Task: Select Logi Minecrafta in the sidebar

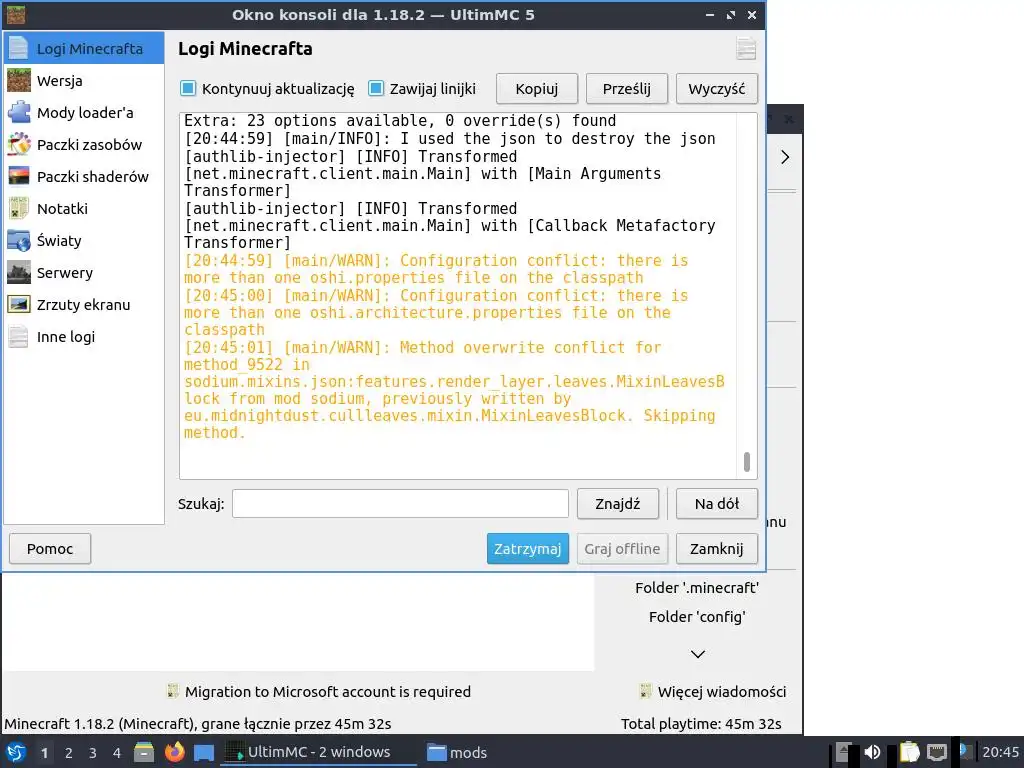Action: (84, 48)
